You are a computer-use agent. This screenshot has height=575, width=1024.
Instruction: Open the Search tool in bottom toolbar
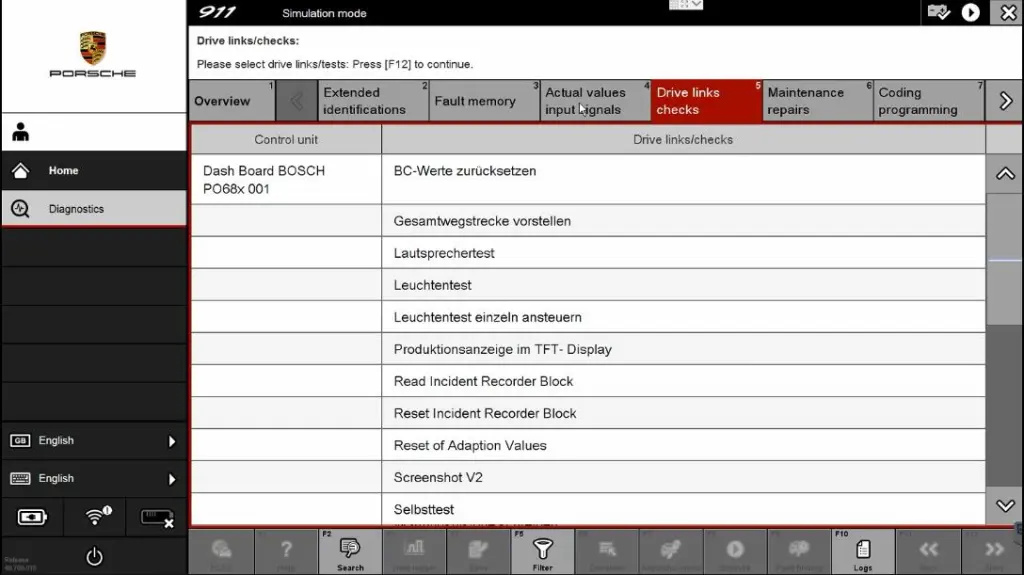350,551
